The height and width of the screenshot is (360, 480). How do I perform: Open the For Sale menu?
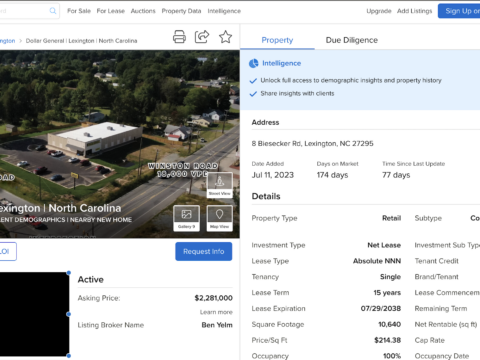[79, 11]
